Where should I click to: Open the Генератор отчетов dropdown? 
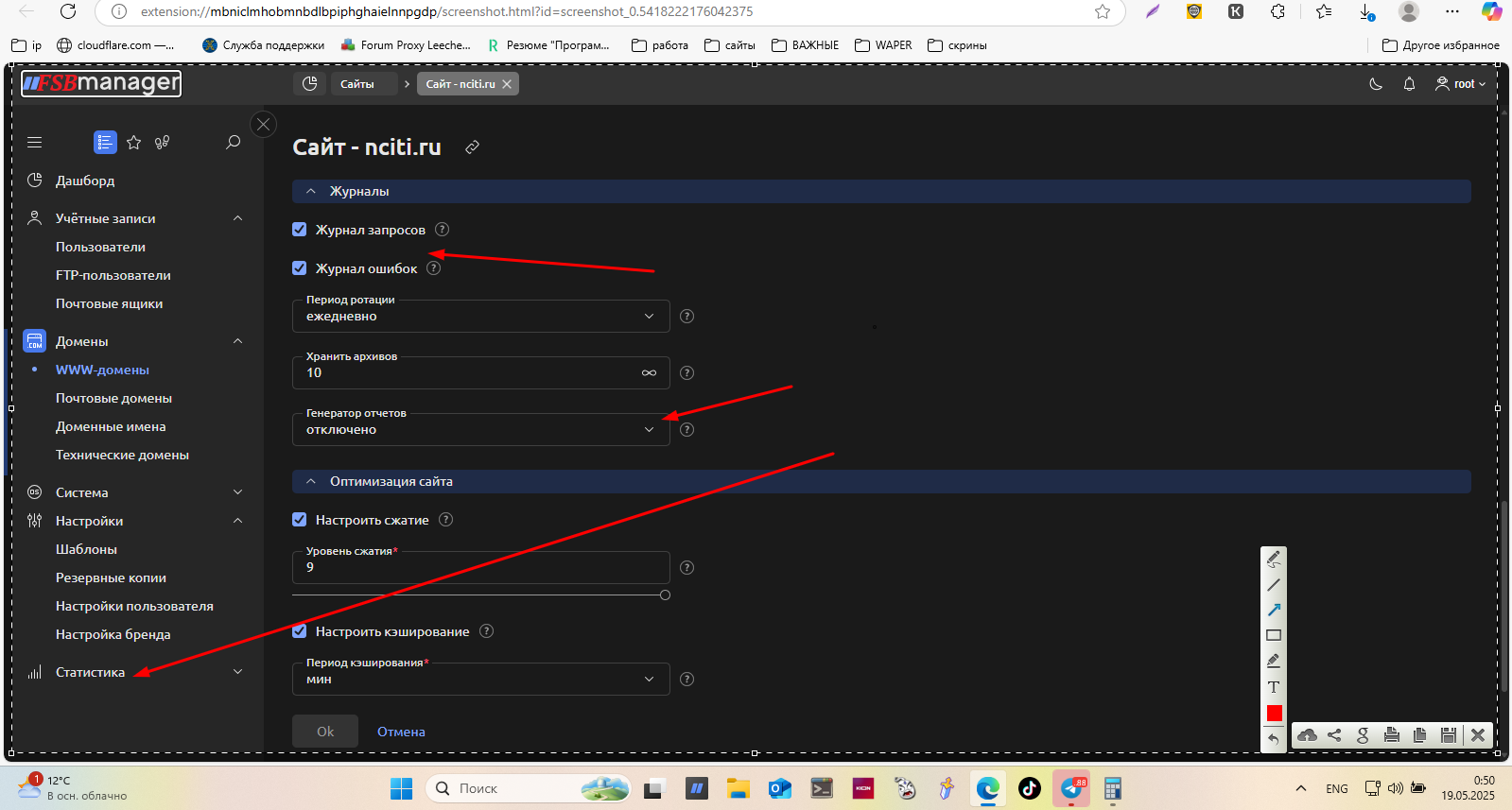click(x=480, y=429)
